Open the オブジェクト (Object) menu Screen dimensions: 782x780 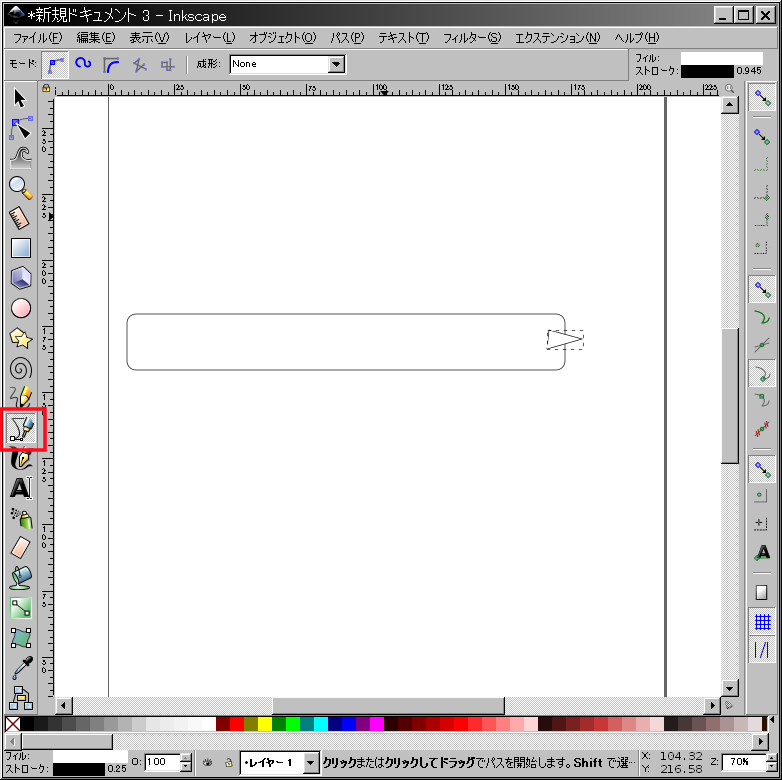282,38
